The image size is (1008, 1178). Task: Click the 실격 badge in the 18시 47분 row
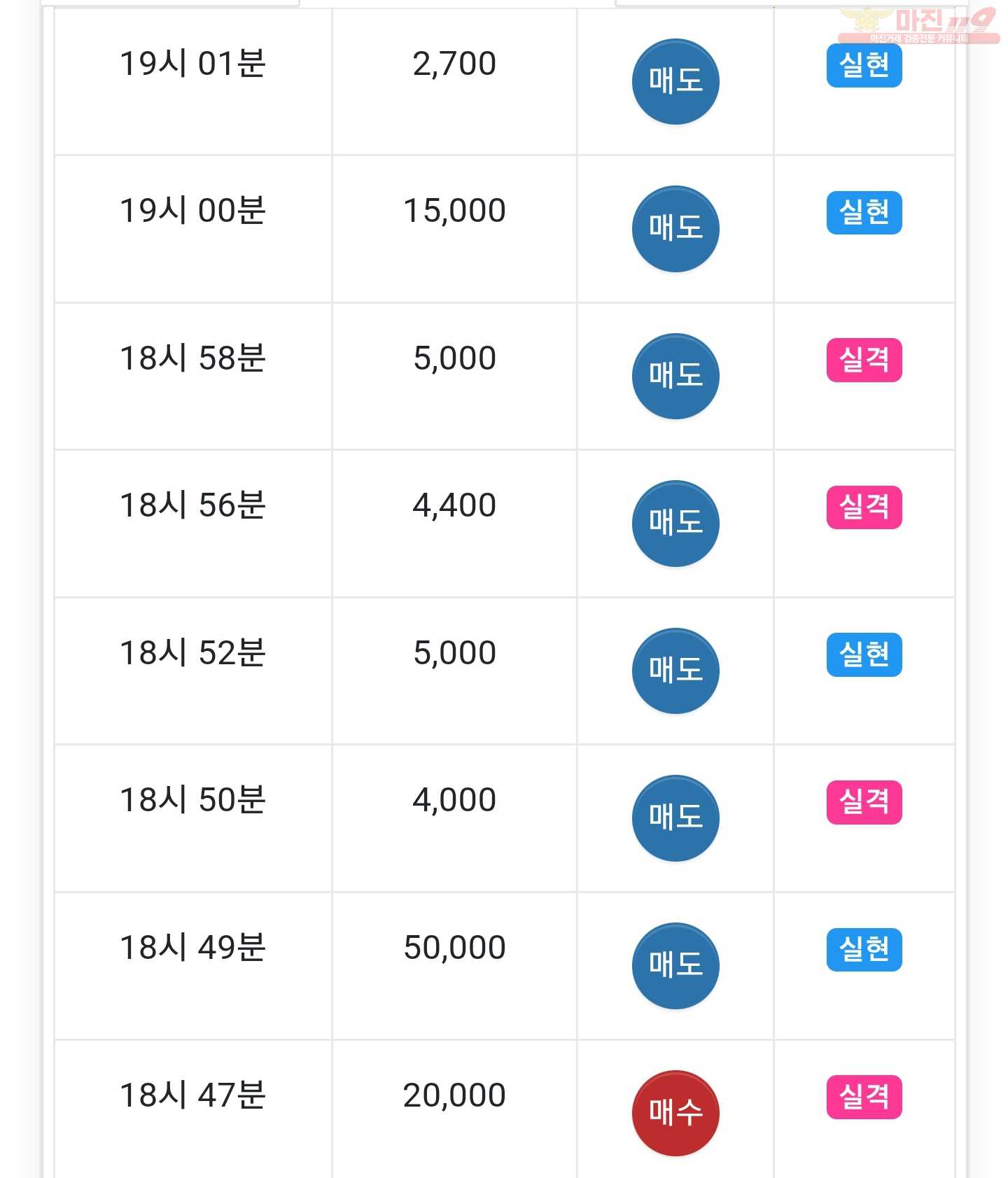pos(864,1097)
